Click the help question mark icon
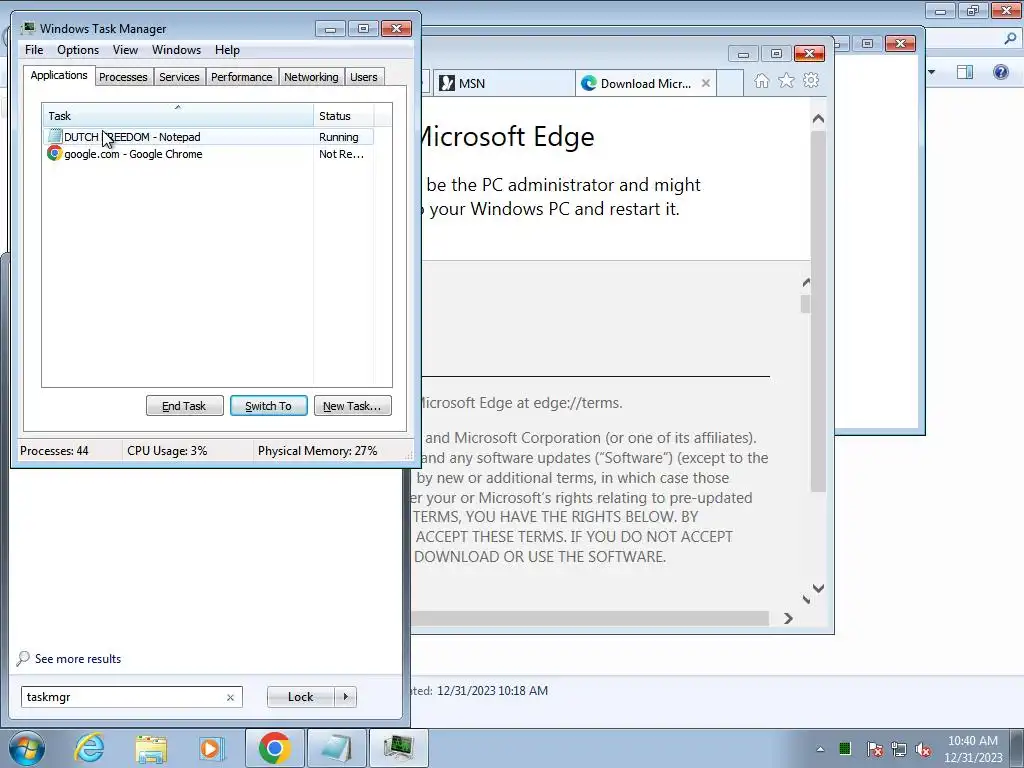 click(x=1000, y=72)
